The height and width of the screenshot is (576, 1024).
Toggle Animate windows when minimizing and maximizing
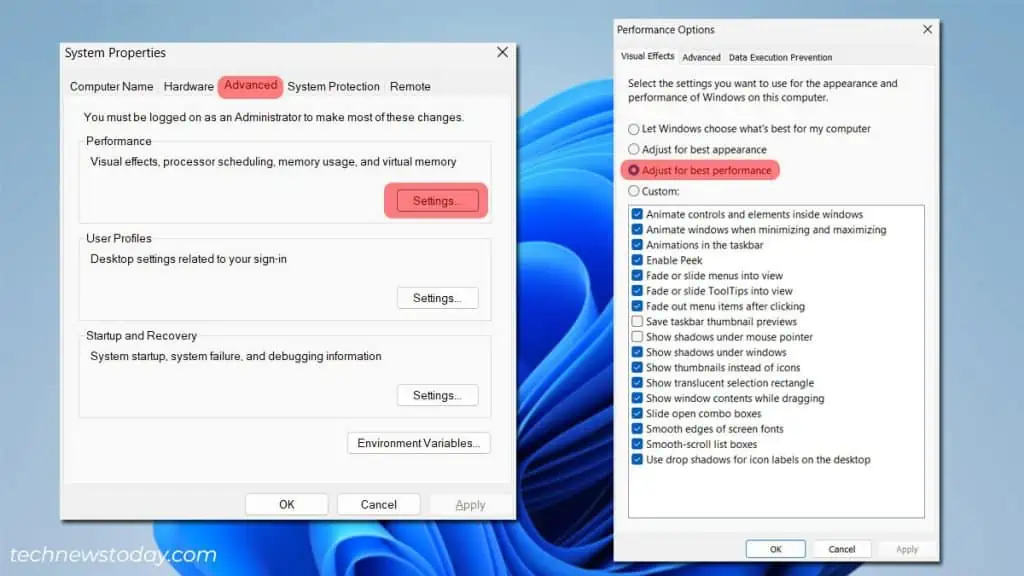(637, 229)
